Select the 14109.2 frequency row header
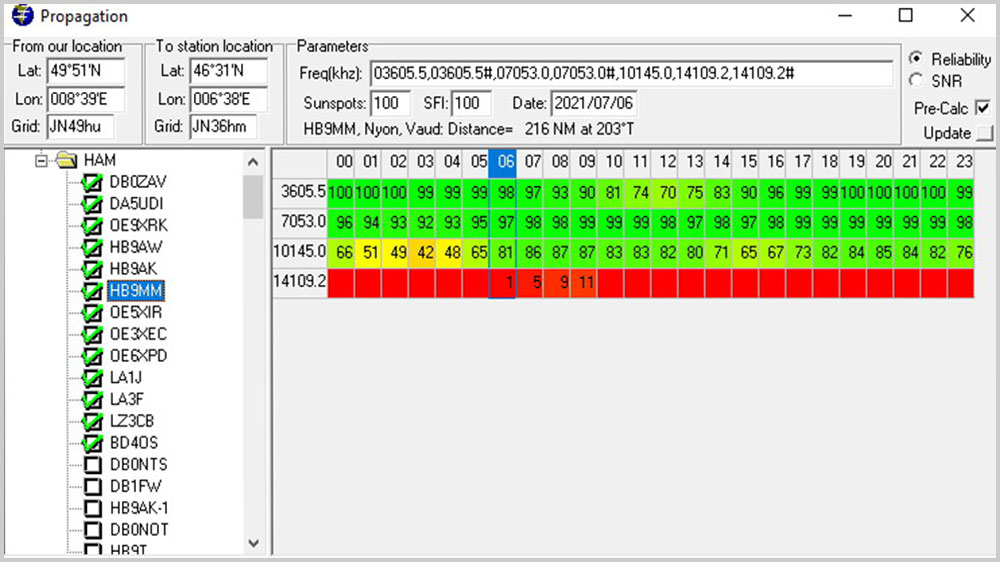The height and width of the screenshot is (562, 1000). click(x=300, y=283)
